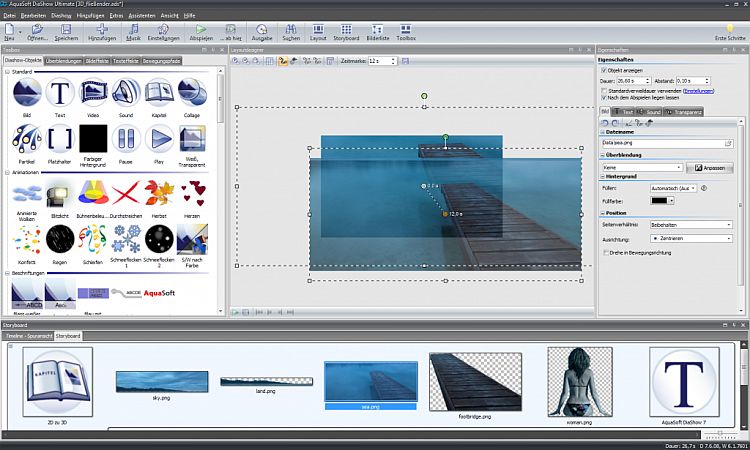
Task: Enable 'Standardverweildauer verwenden' checkbox
Action: (x=602, y=89)
